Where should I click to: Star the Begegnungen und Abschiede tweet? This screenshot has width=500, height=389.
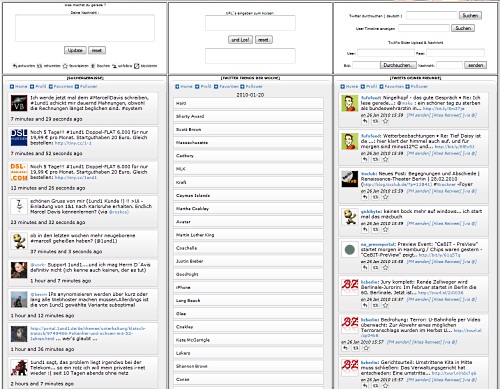(x=385, y=197)
